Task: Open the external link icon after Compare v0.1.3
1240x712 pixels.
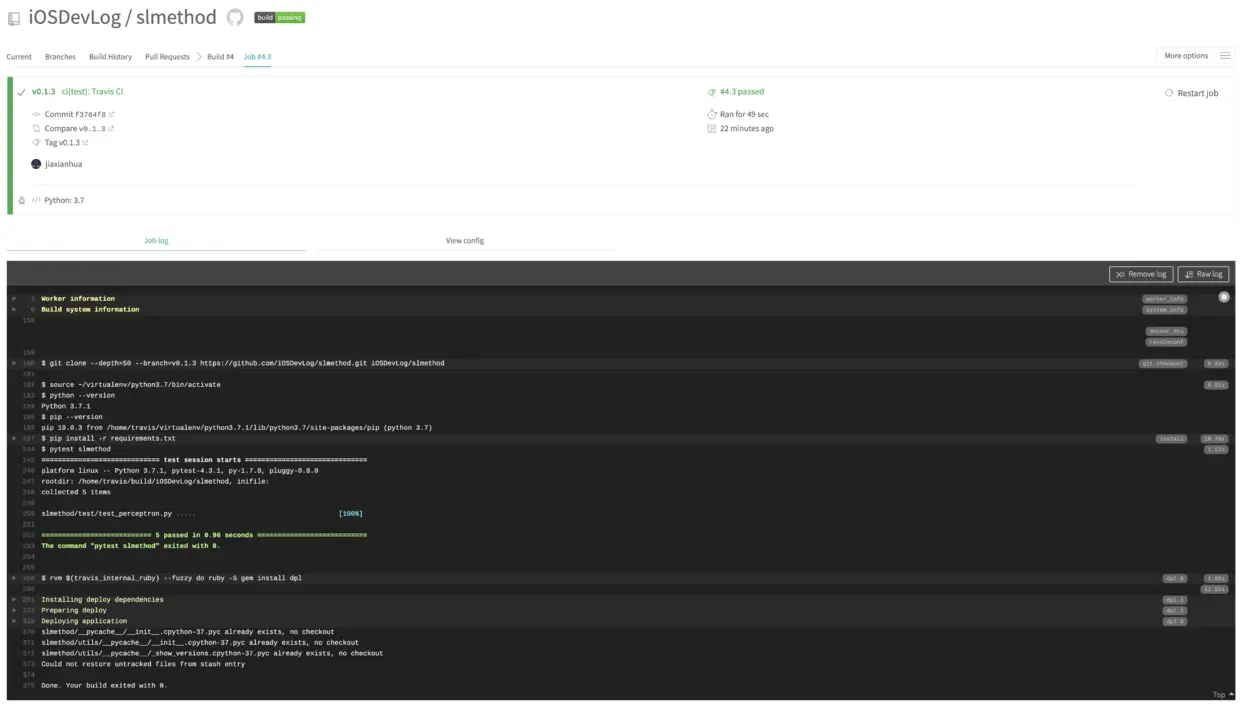Action: pos(111,129)
